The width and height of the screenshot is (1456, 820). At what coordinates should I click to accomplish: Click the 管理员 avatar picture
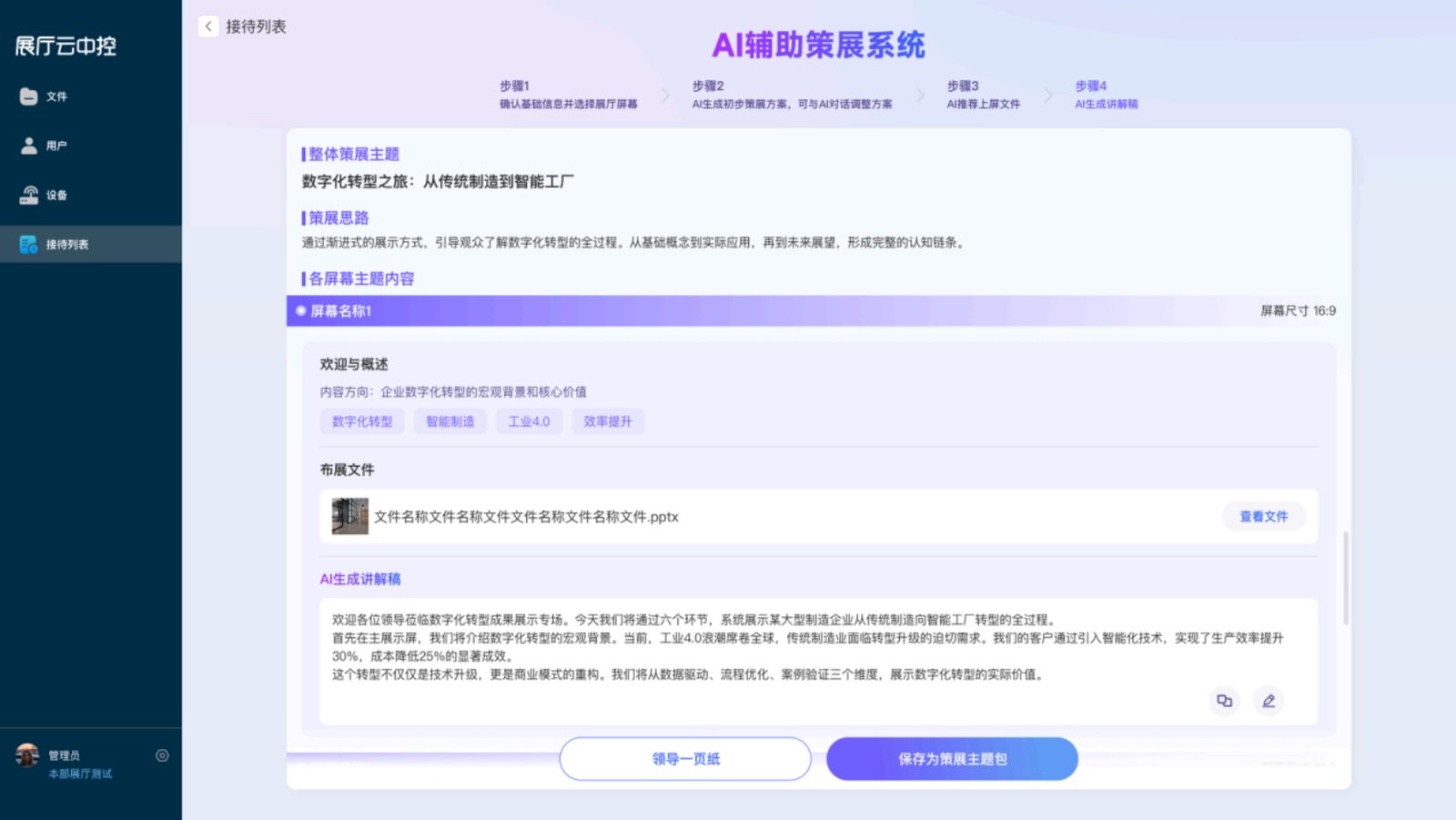tap(27, 755)
